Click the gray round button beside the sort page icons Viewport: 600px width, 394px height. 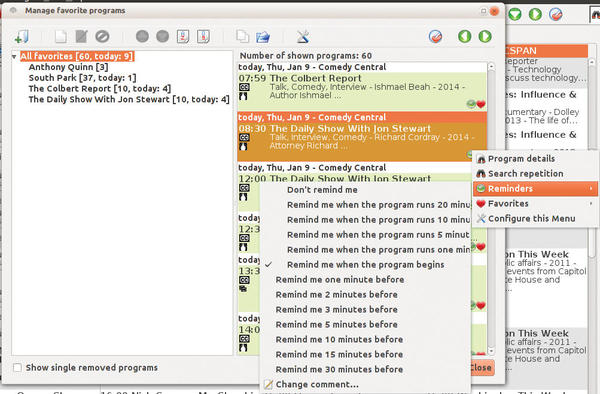pyautogui.click(x=163, y=37)
